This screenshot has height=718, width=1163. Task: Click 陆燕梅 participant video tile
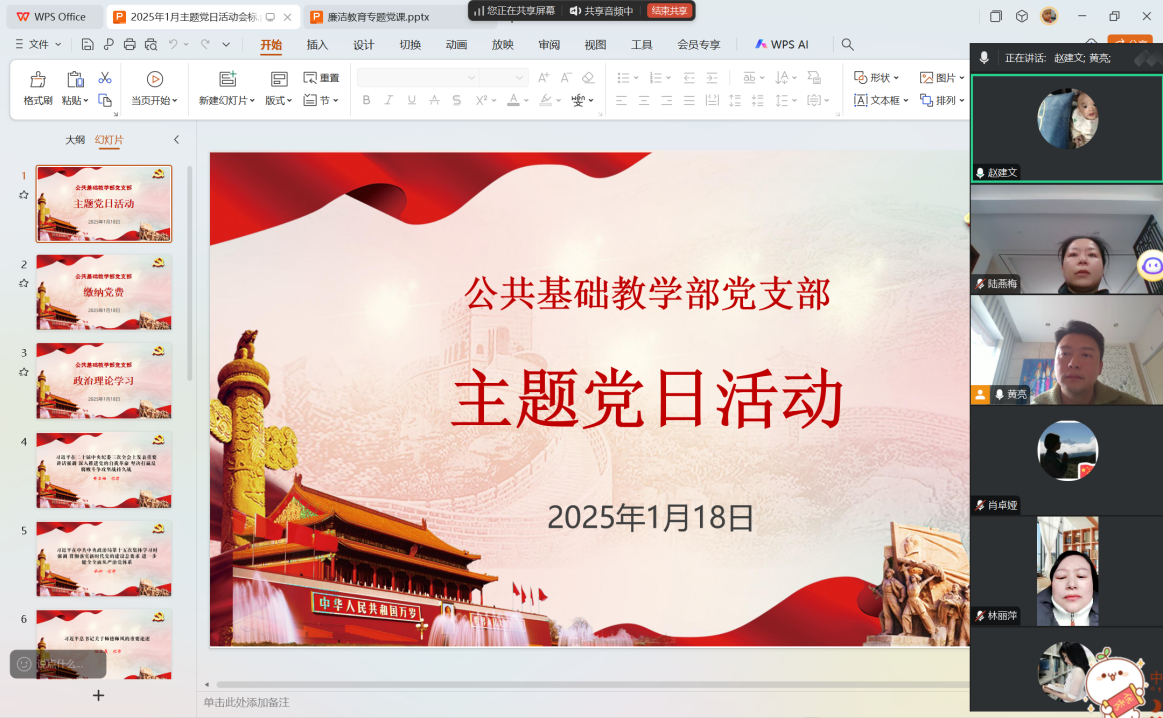point(1067,239)
